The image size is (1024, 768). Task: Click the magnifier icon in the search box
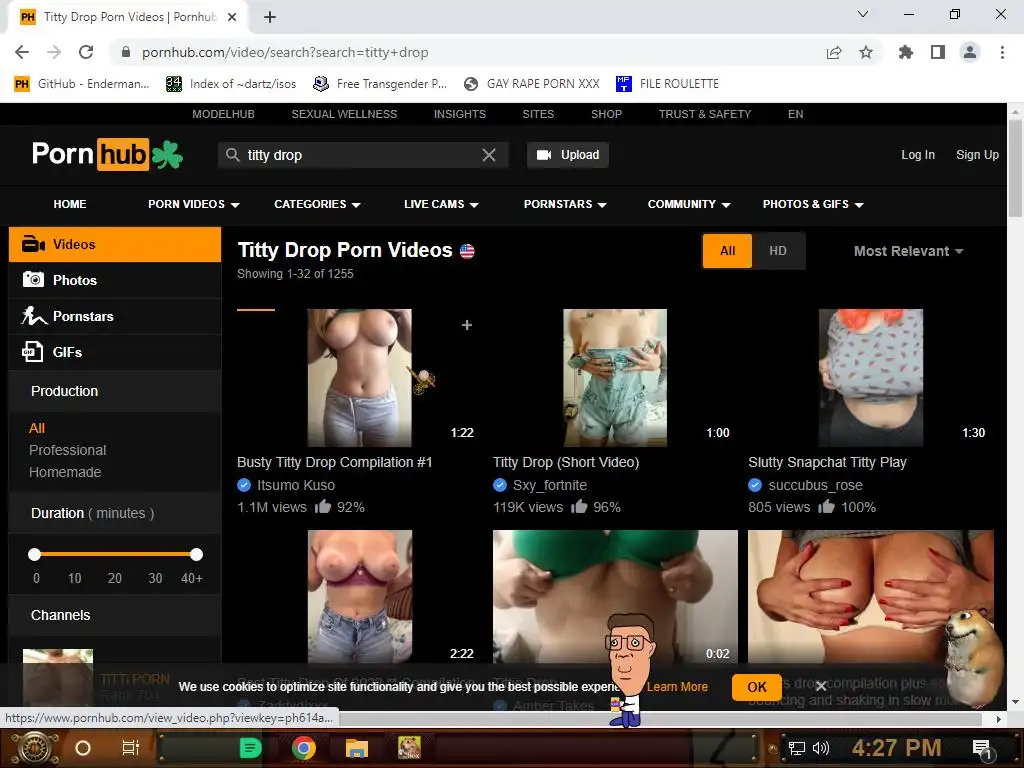[x=232, y=155]
